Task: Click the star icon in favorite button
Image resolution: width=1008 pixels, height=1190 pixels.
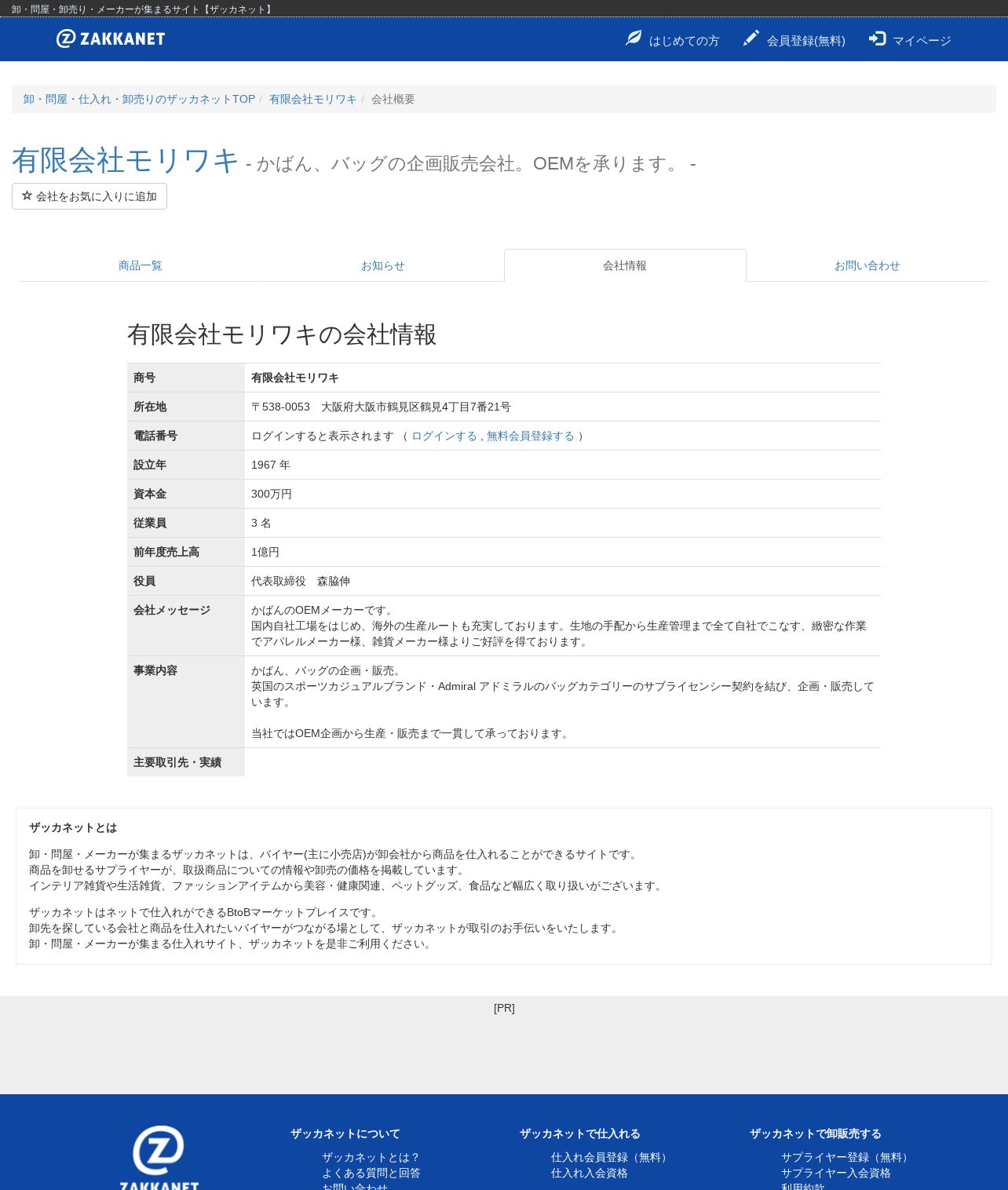Action: click(27, 195)
